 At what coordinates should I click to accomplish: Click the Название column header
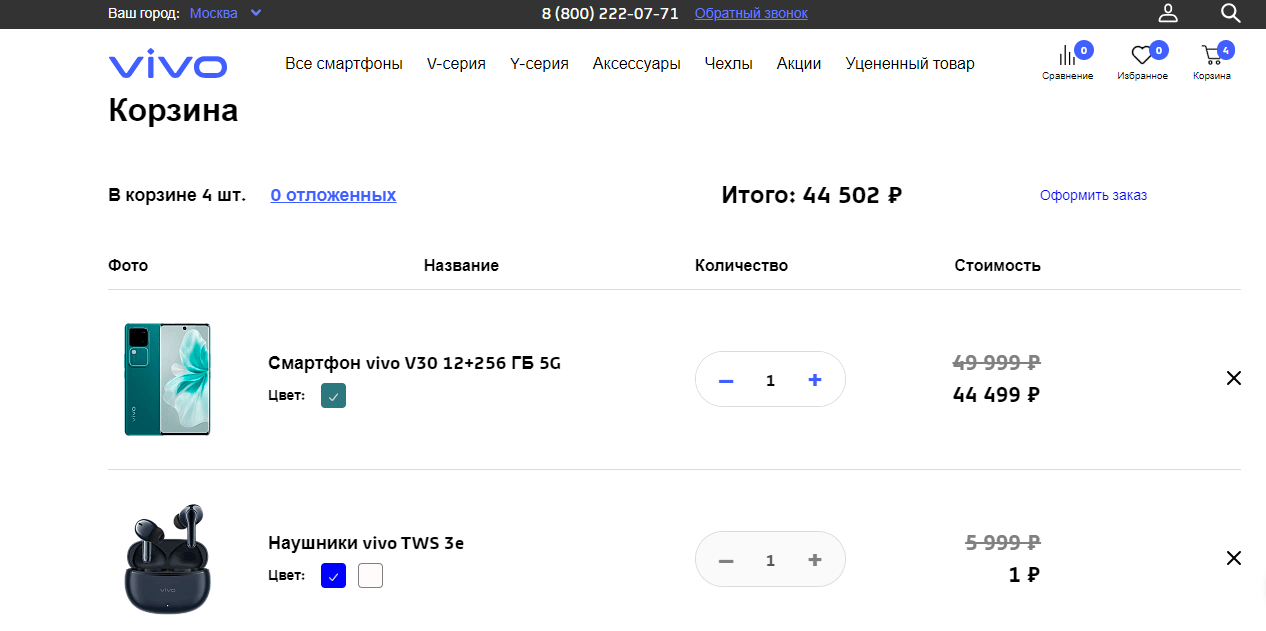(x=461, y=265)
